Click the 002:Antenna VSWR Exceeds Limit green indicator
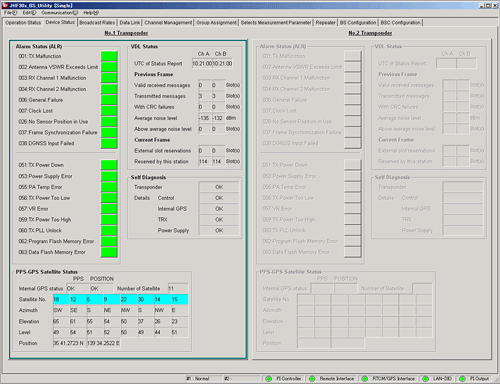Image resolution: width=500 pixels, height=384 pixels. [x=109, y=67]
